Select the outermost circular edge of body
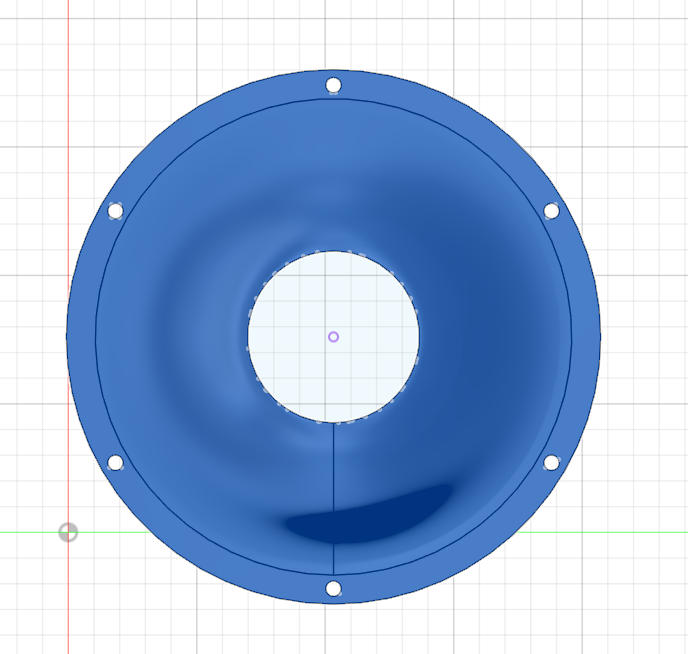This screenshot has width=688, height=654. pyautogui.click(x=67, y=337)
